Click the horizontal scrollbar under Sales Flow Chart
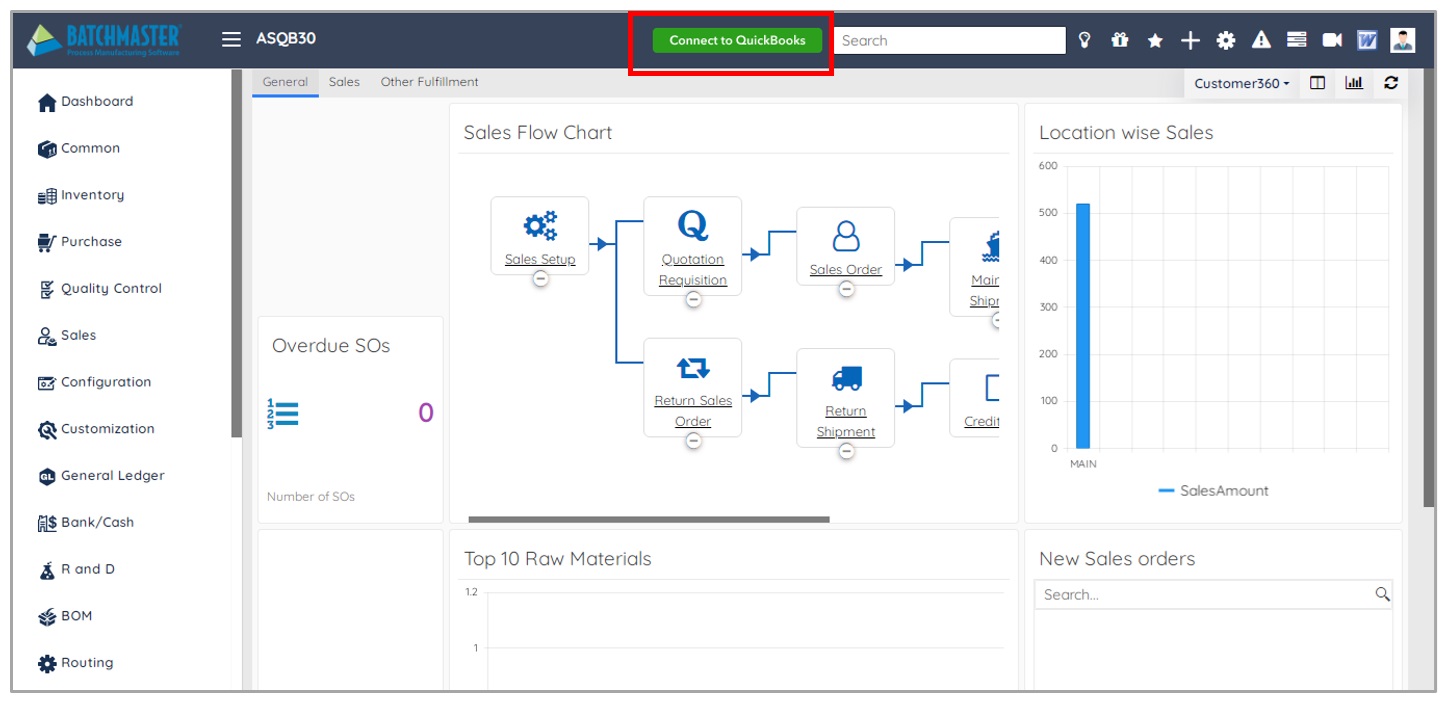 pyautogui.click(x=648, y=519)
